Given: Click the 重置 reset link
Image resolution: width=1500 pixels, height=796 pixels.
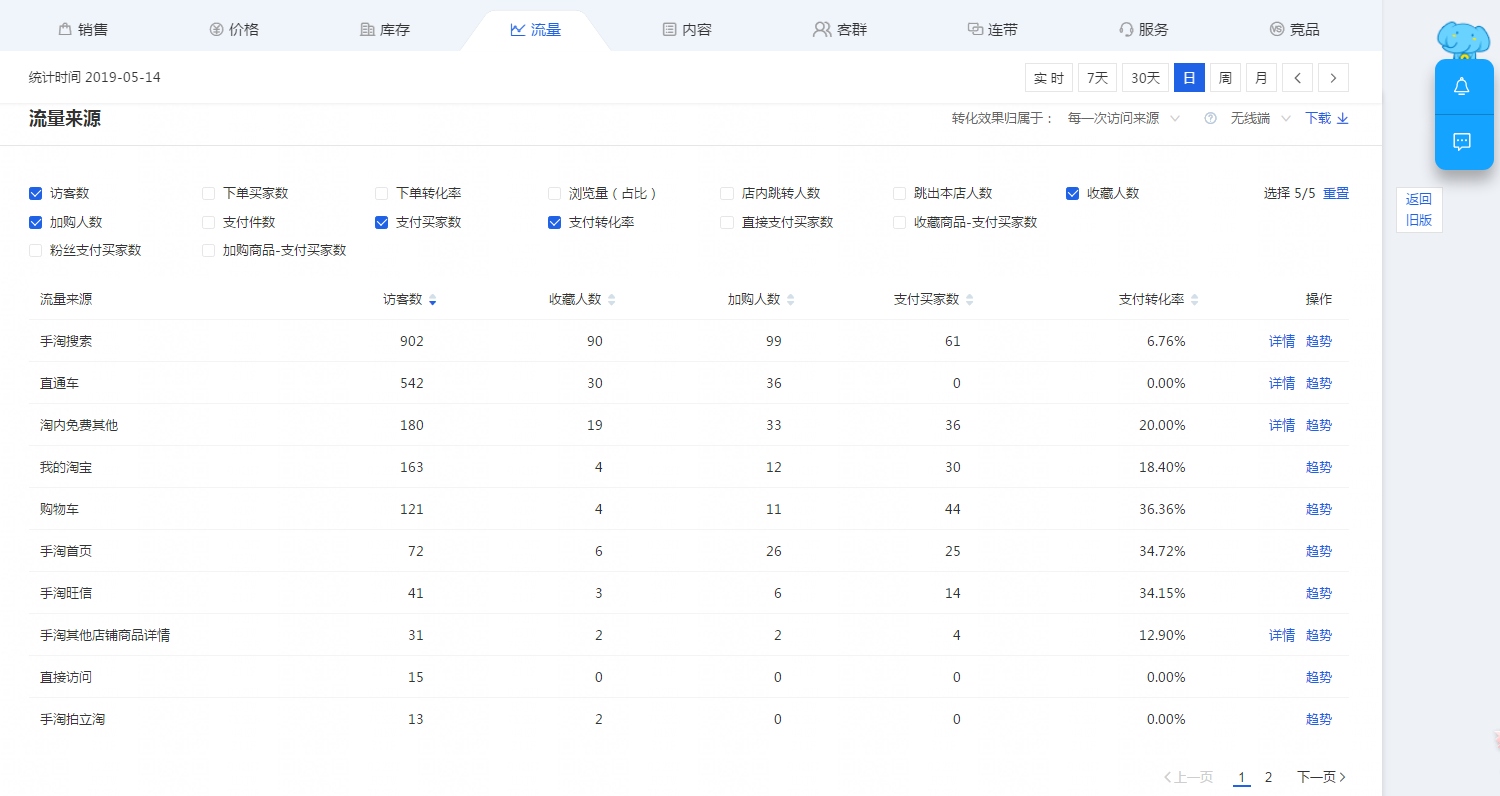Looking at the screenshot, I should click(x=1336, y=193).
